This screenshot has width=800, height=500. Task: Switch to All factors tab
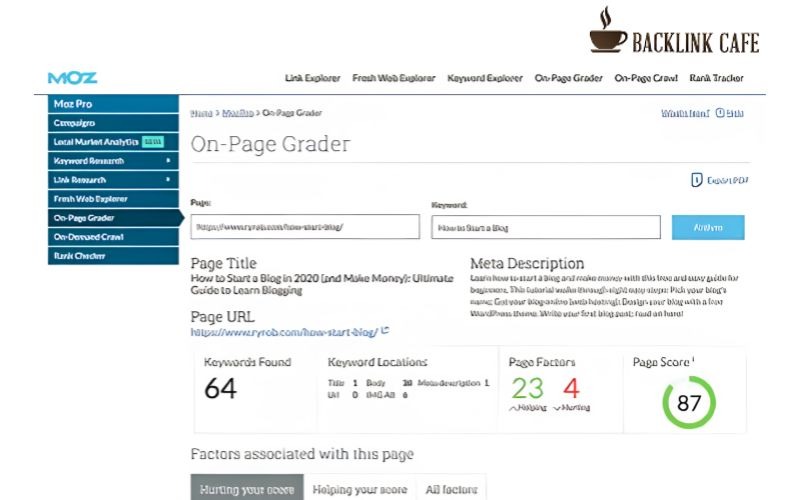[451, 488]
